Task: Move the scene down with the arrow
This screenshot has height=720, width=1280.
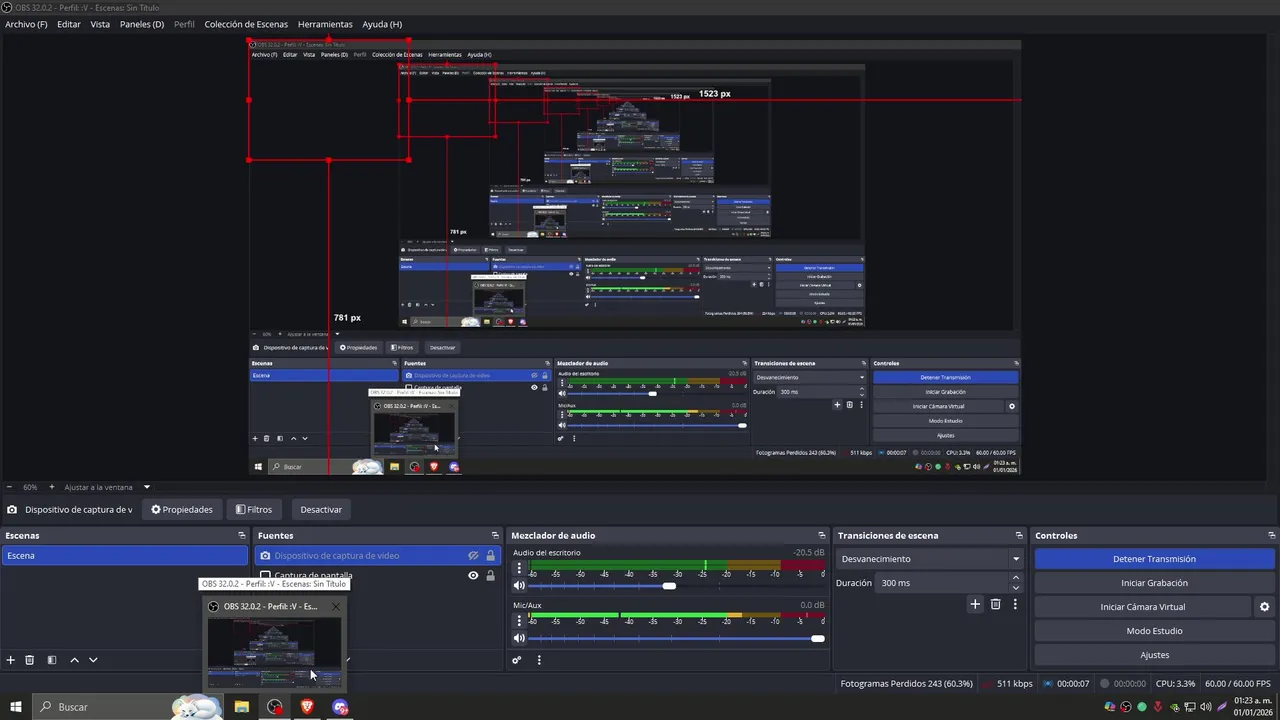Action: click(93, 660)
